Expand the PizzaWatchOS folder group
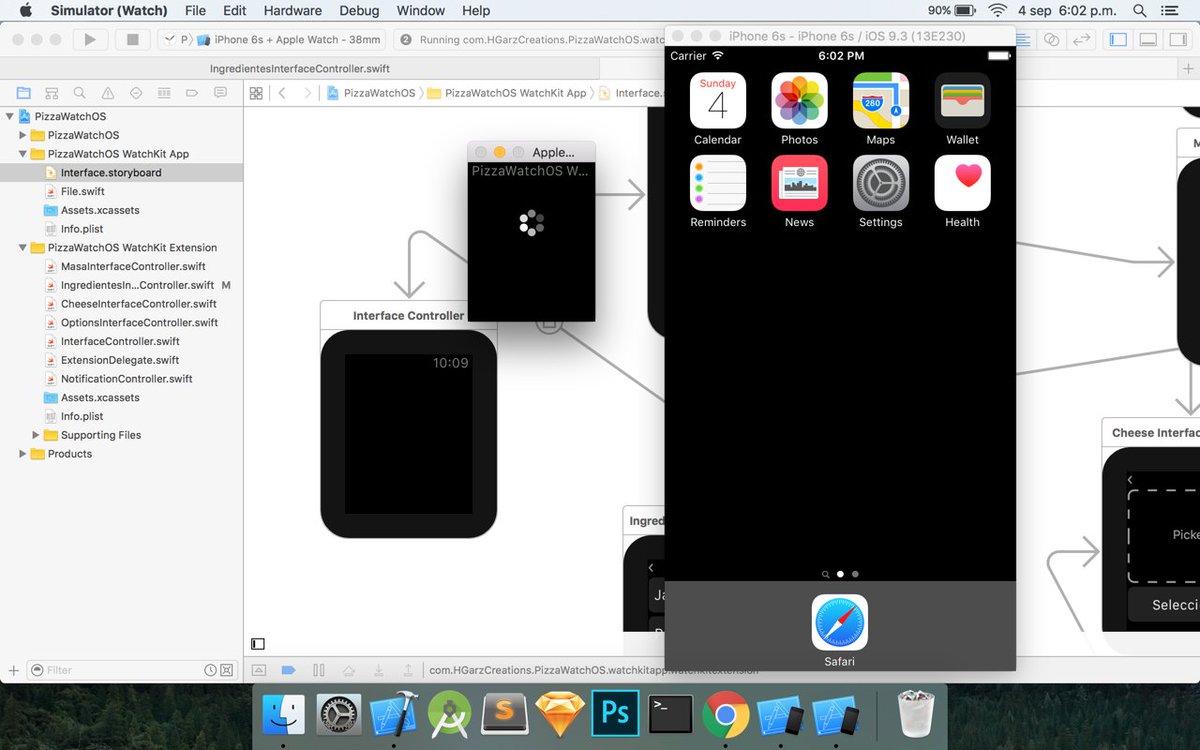Image resolution: width=1200 pixels, height=750 pixels. 23,135
